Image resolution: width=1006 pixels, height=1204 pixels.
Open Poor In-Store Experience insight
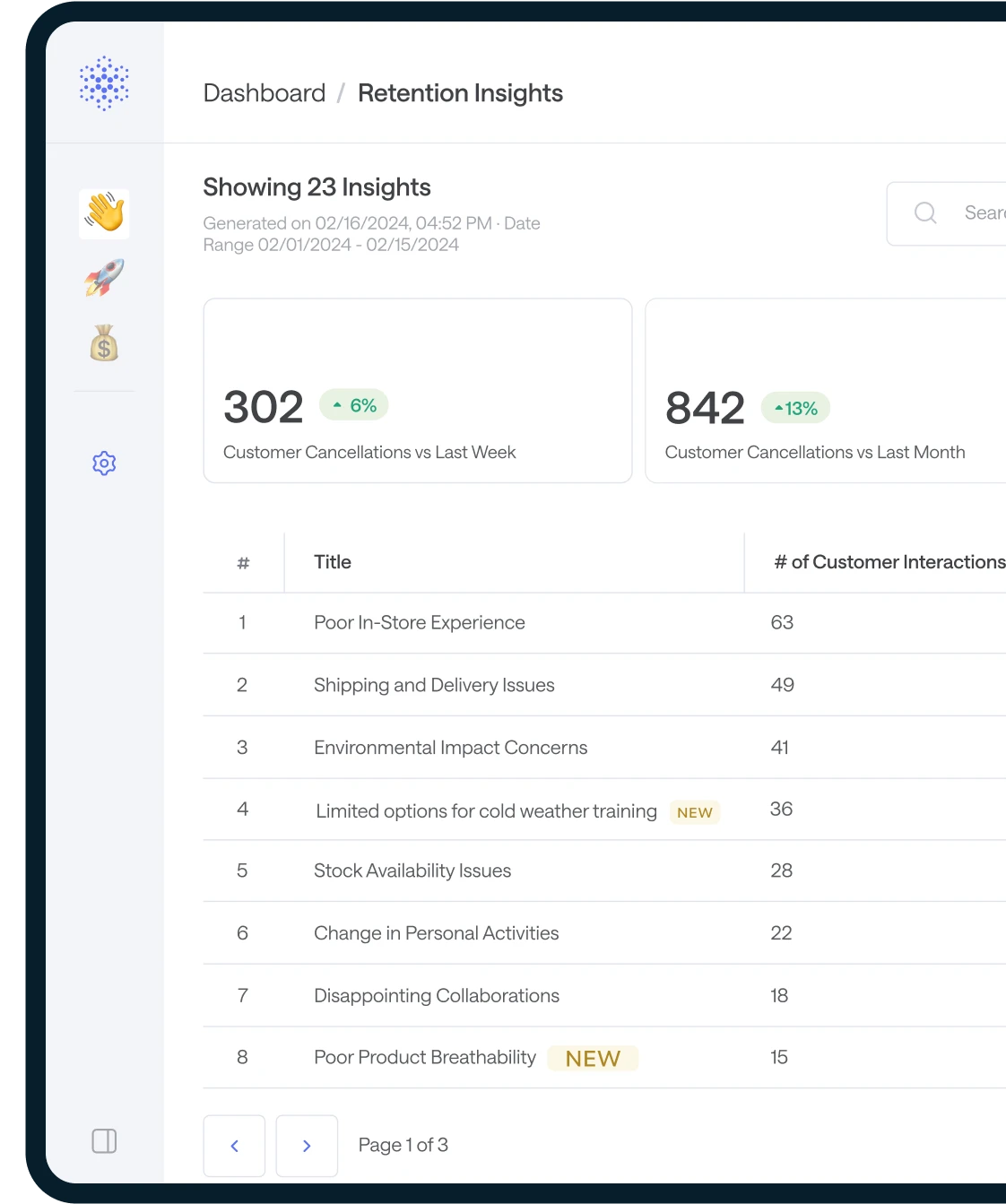[419, 623]
